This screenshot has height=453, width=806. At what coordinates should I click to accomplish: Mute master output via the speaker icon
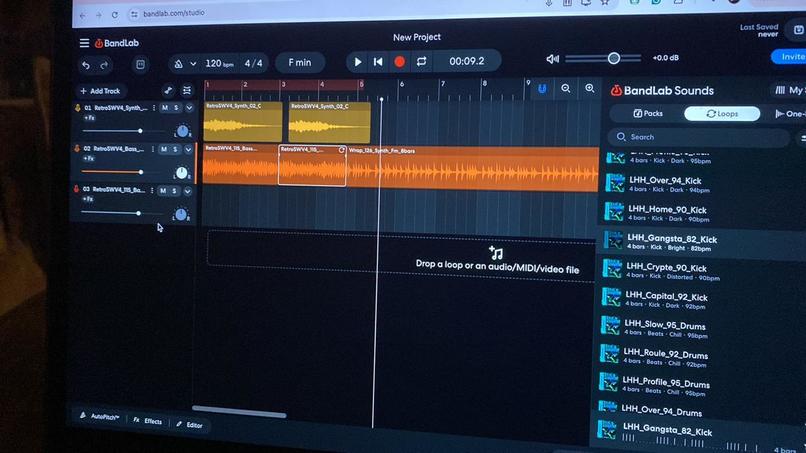(553, 59)
